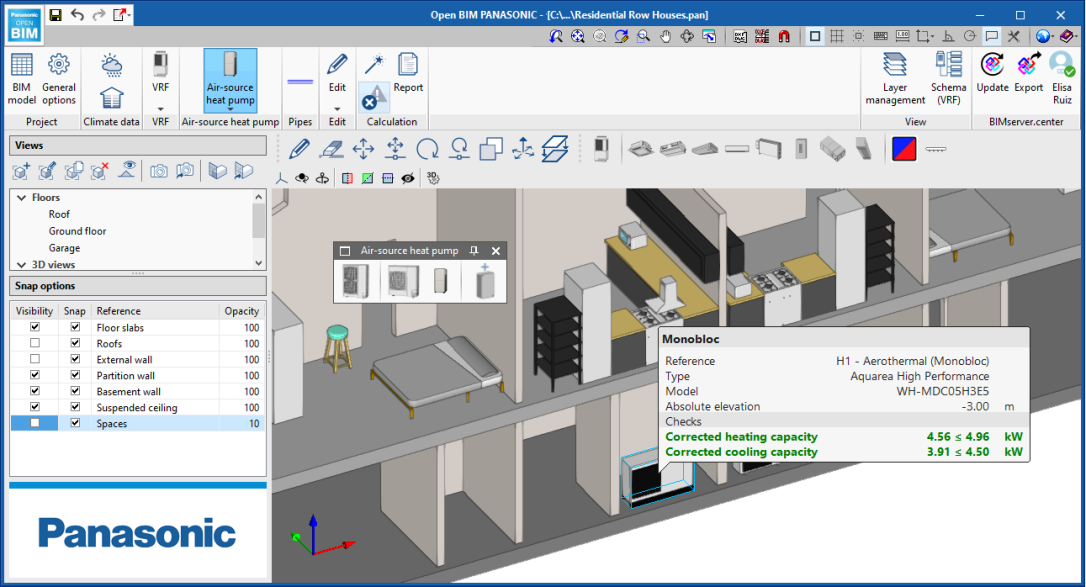
Task: Collapse the Floors tree node
Action: pos(21,197)
